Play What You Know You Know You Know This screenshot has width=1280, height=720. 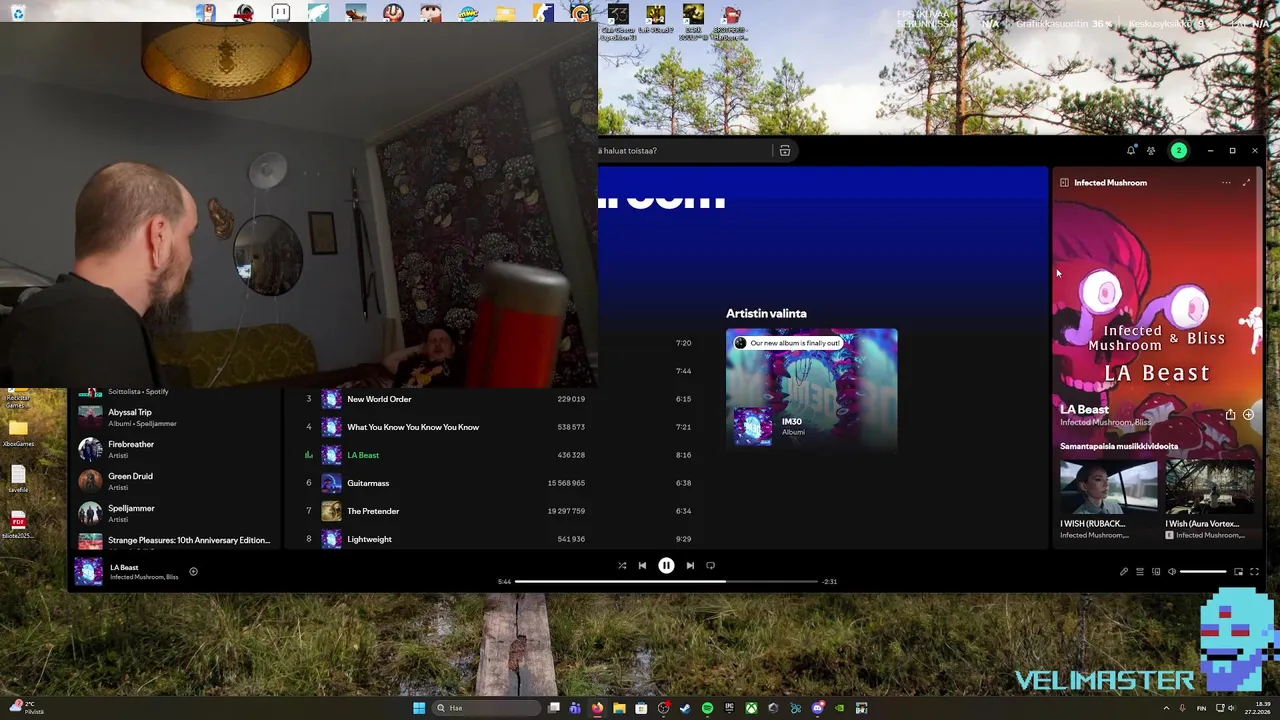pos(413,427)
